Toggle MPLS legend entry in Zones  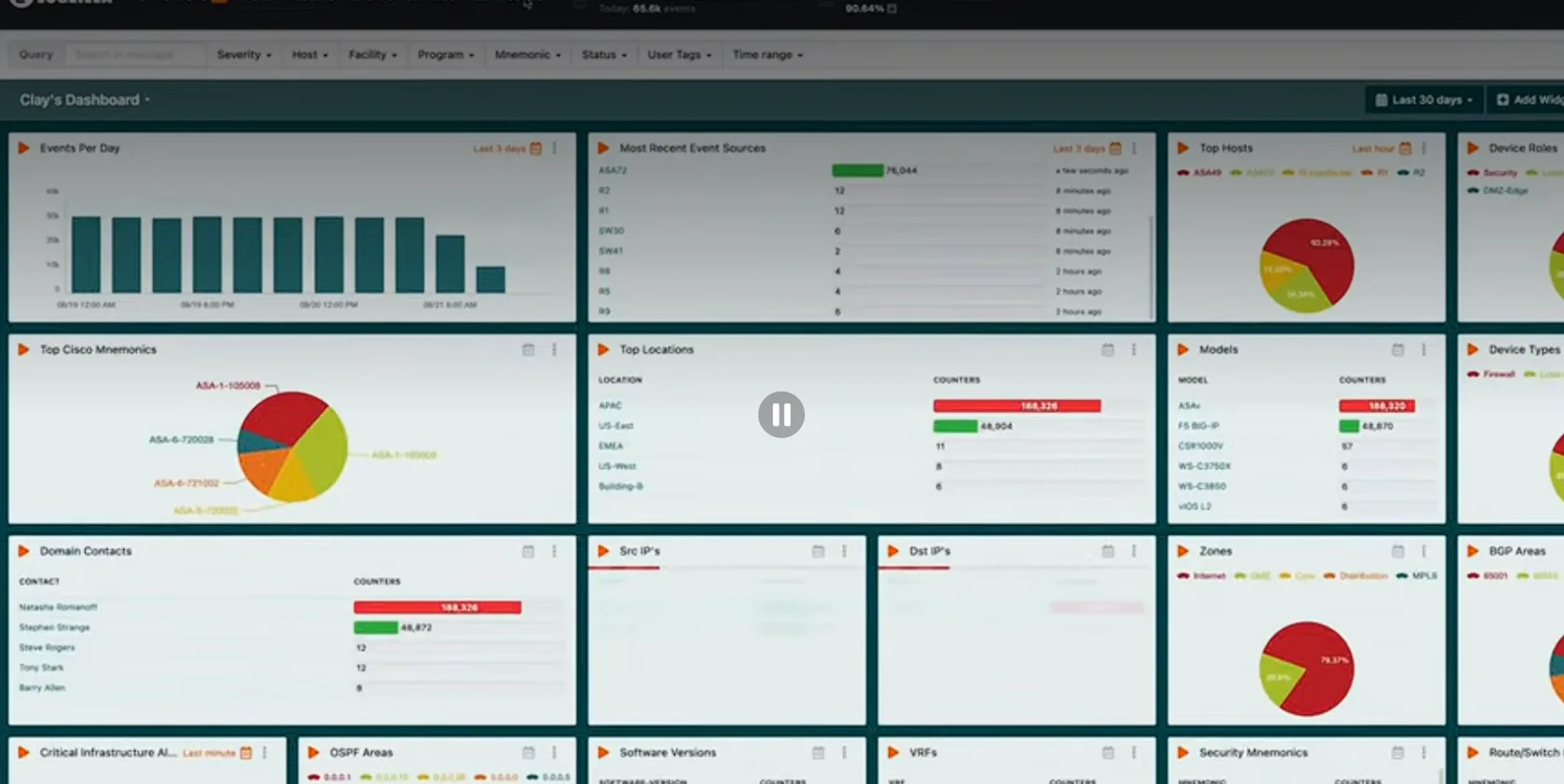tap(1416, 576)
